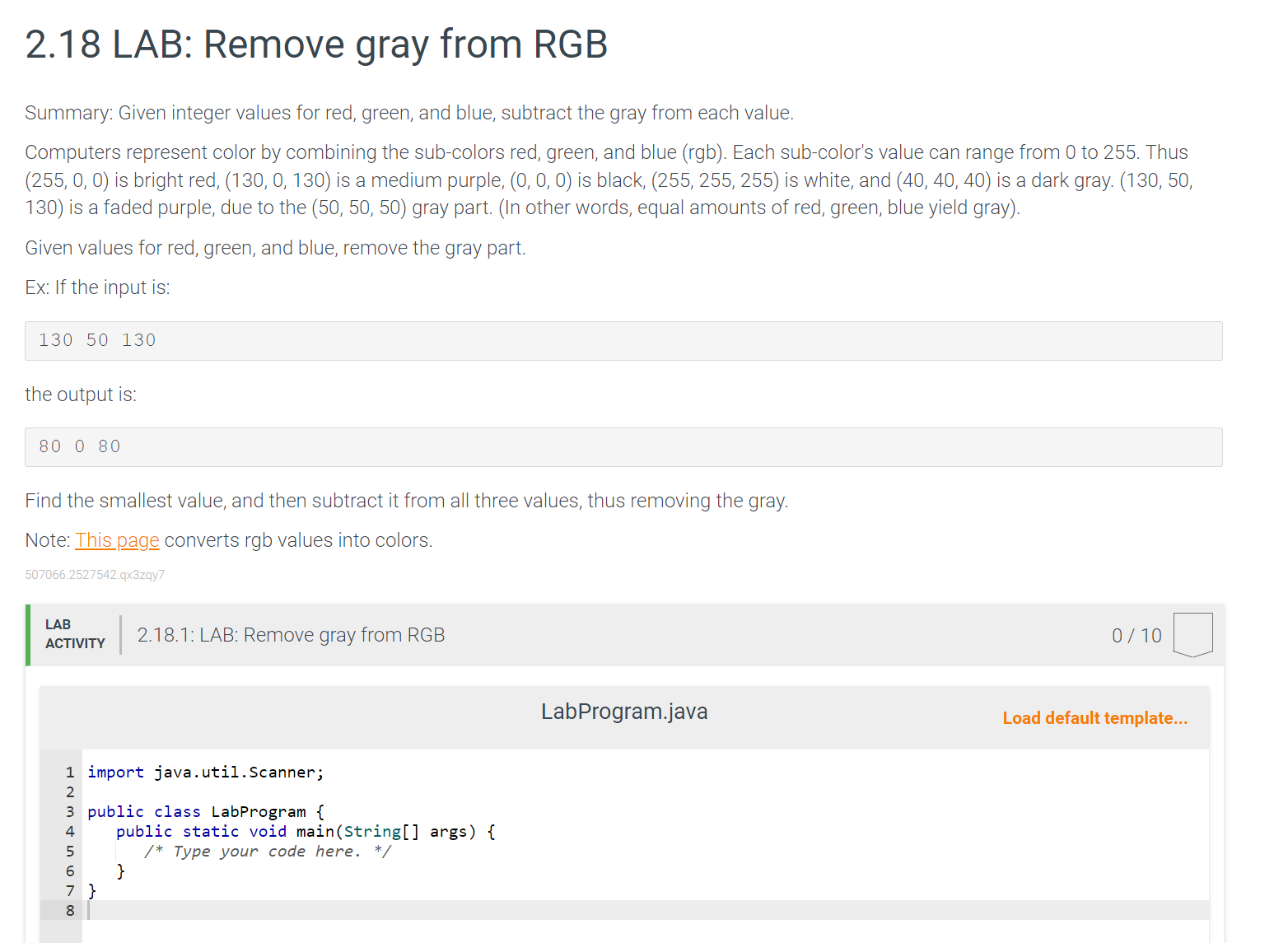Screen dimensions: 1288x943
Task: Click line number 5 in the editor gutter
Action: tap(70, 851)
